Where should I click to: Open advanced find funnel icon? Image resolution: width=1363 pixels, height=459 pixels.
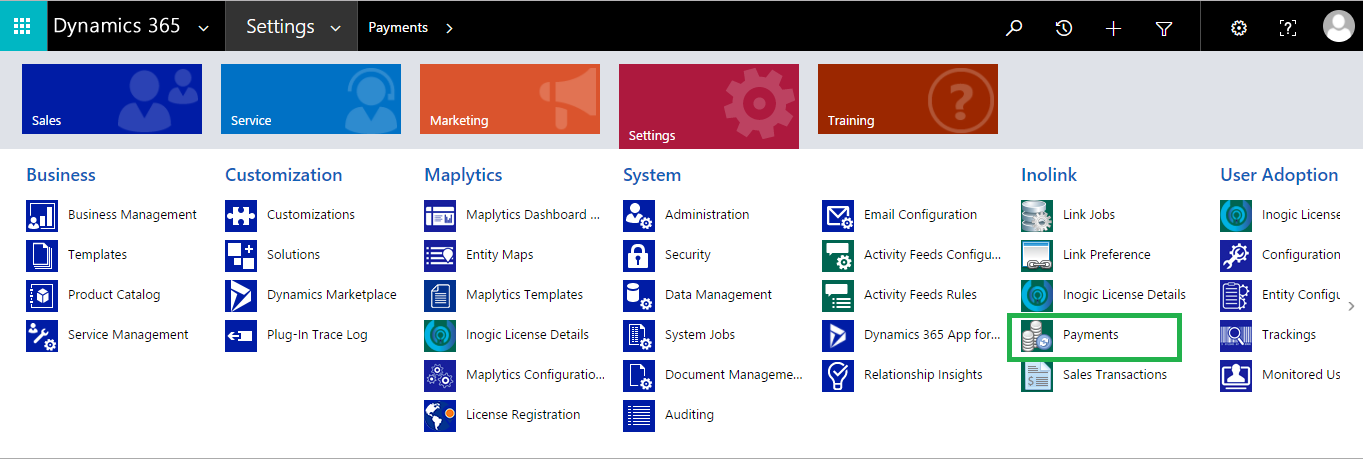[x=1164, y=28]
